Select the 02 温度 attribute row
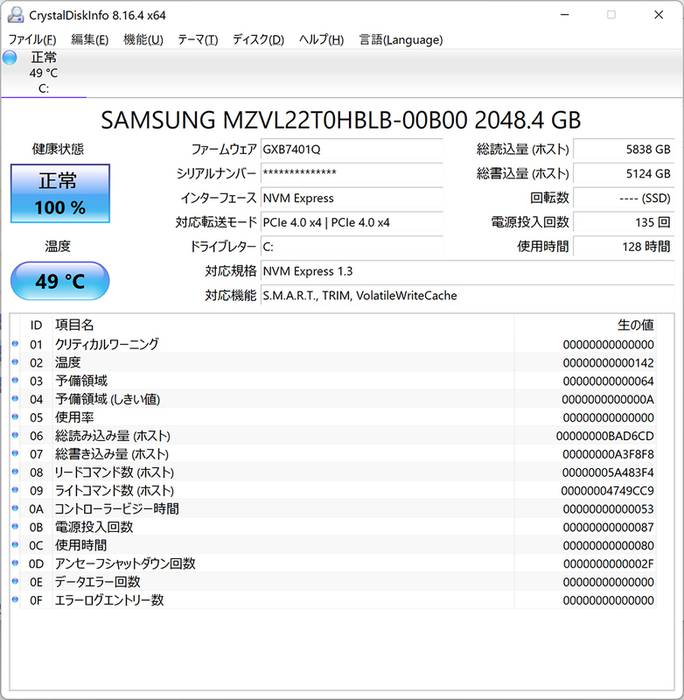684x700 pixels. [333, 362]
